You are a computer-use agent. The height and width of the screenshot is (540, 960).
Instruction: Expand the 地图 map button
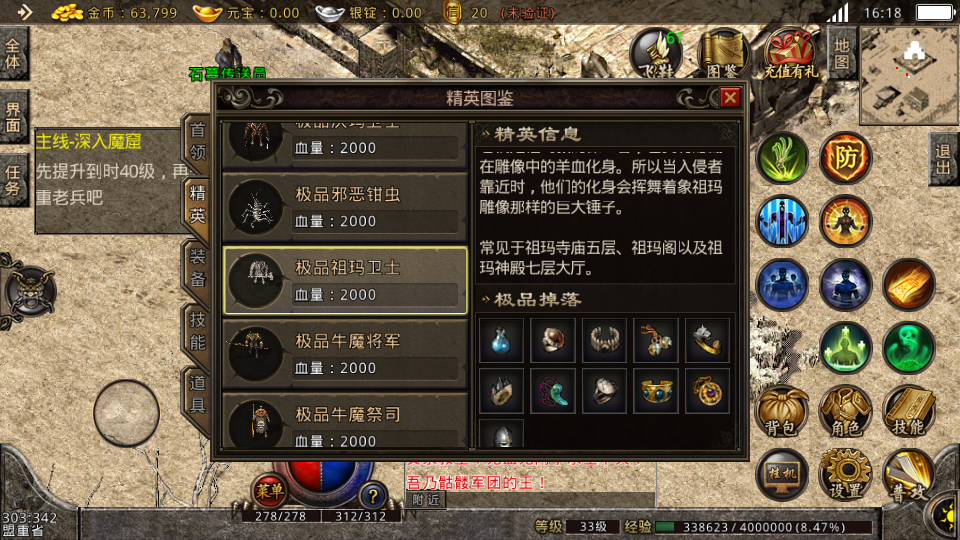point(842,54)
